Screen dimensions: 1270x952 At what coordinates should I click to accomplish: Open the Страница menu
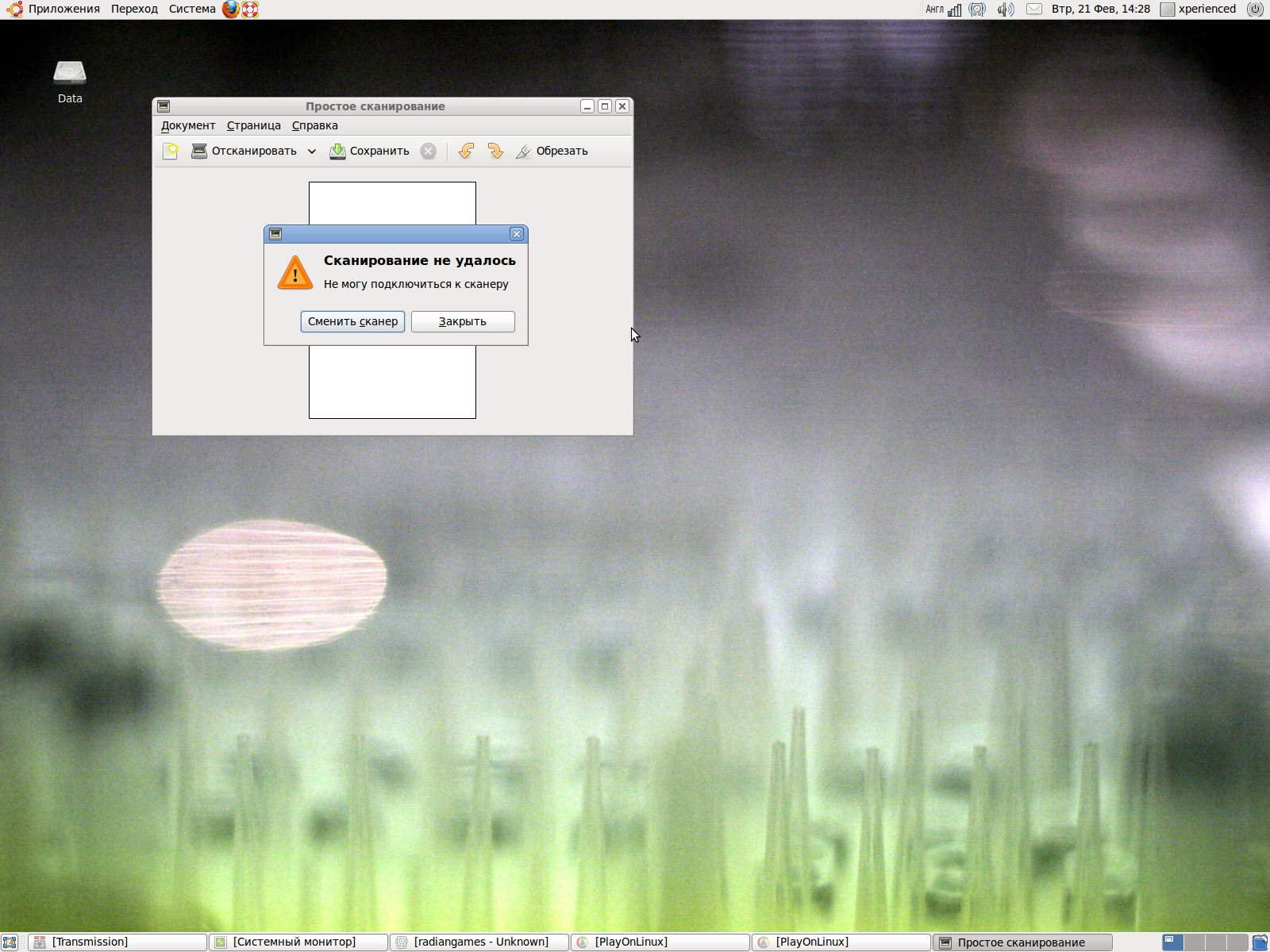pyautogui.click(x=253, y=125)
